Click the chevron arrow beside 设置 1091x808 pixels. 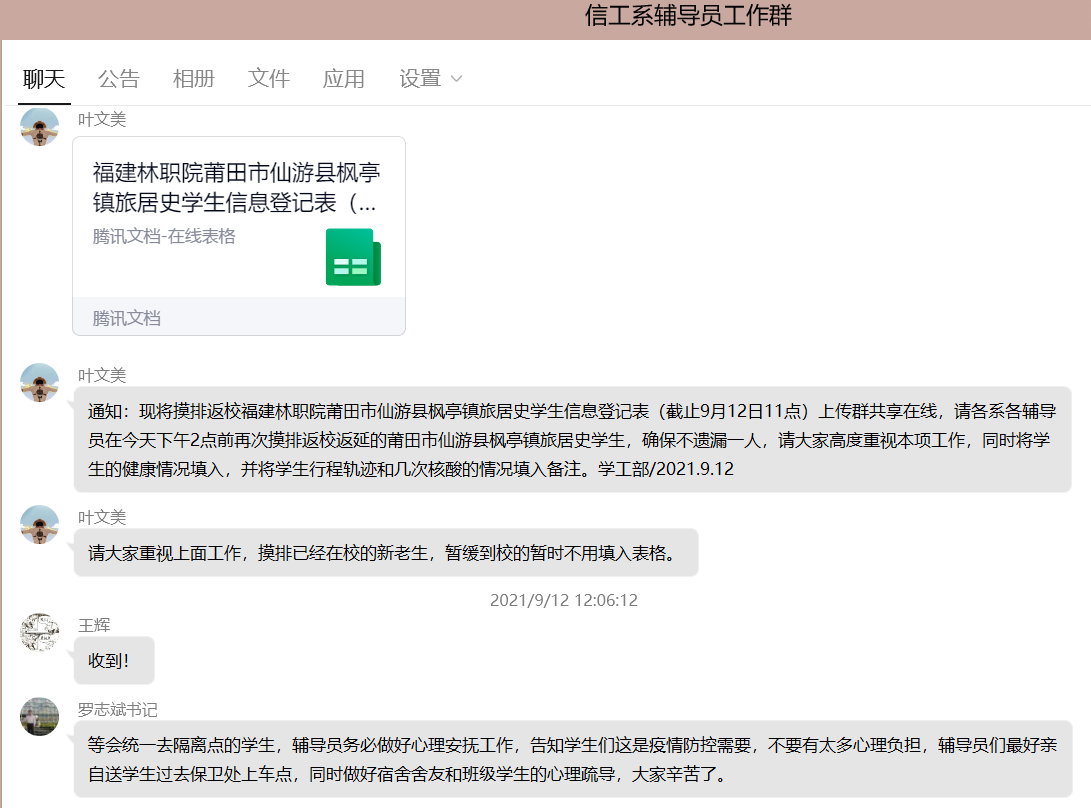tap(457, 79)
